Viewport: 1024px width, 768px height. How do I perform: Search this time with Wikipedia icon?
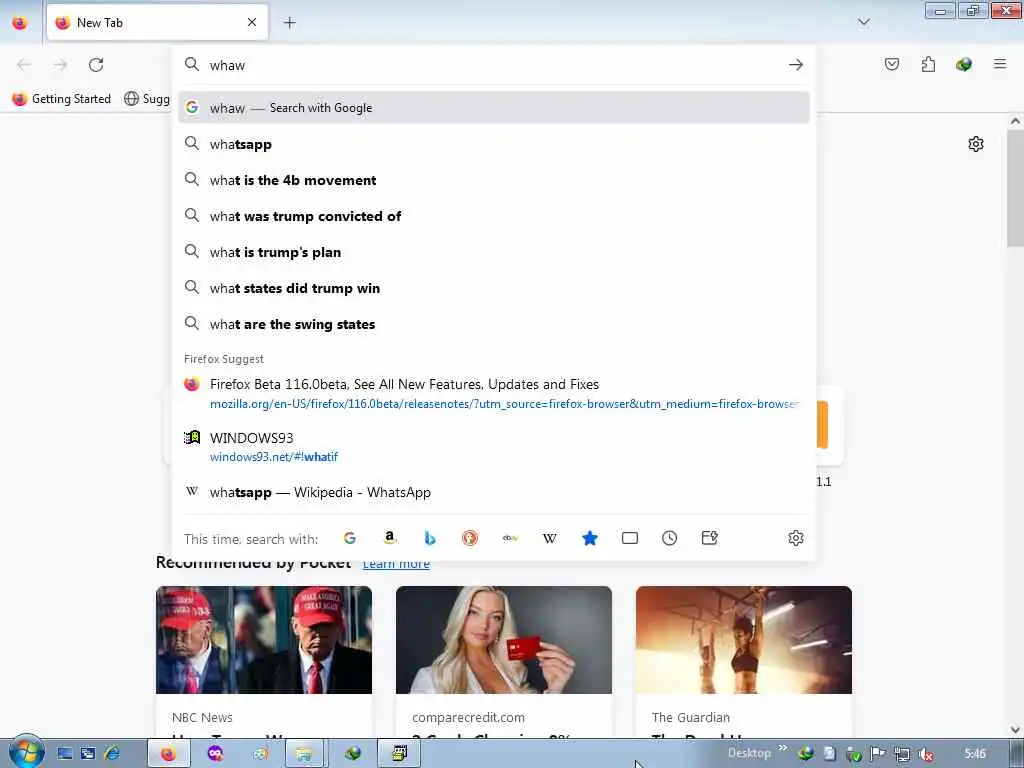tap(550, 538)
